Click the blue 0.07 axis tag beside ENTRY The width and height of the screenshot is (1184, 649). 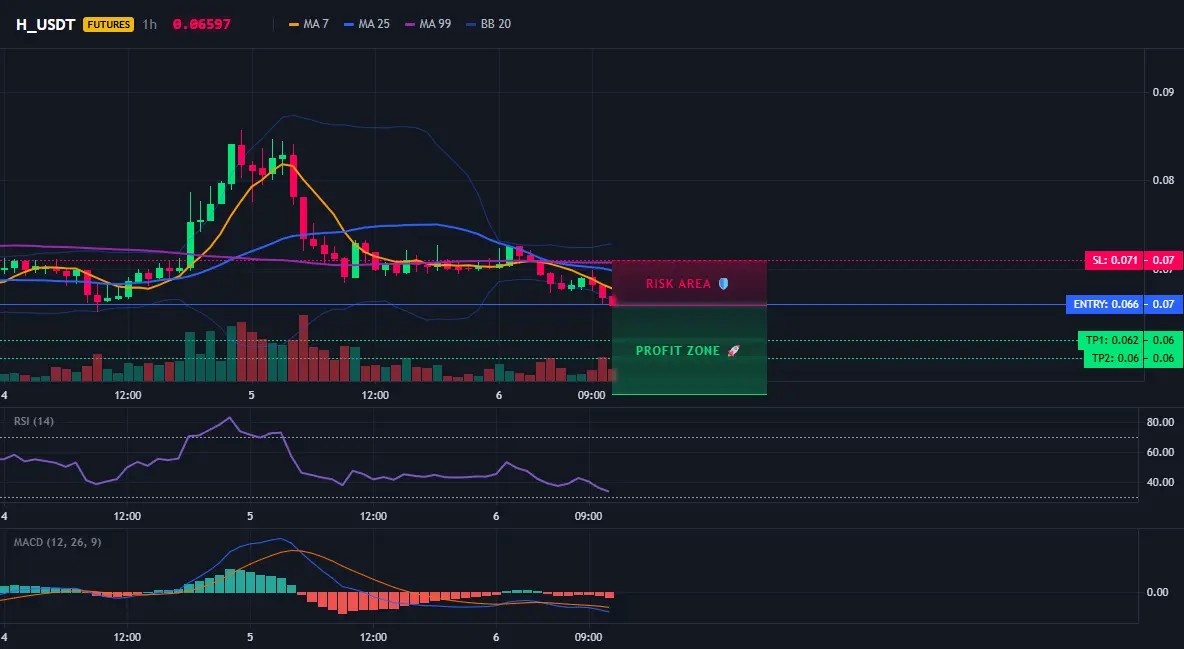1163,304
